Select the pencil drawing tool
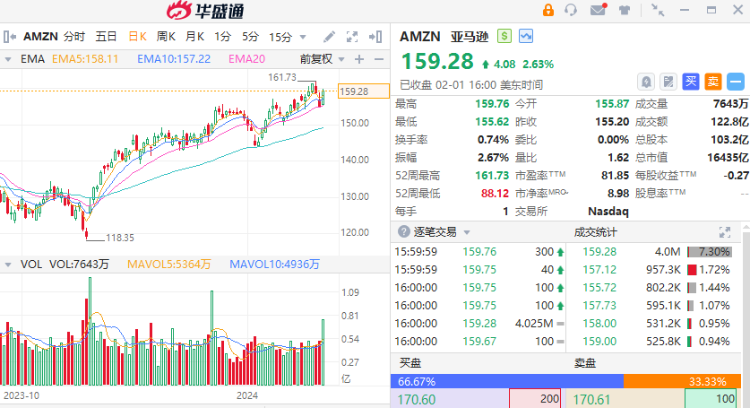Viewport: 750px width, 408px height. tap(329, 36)
